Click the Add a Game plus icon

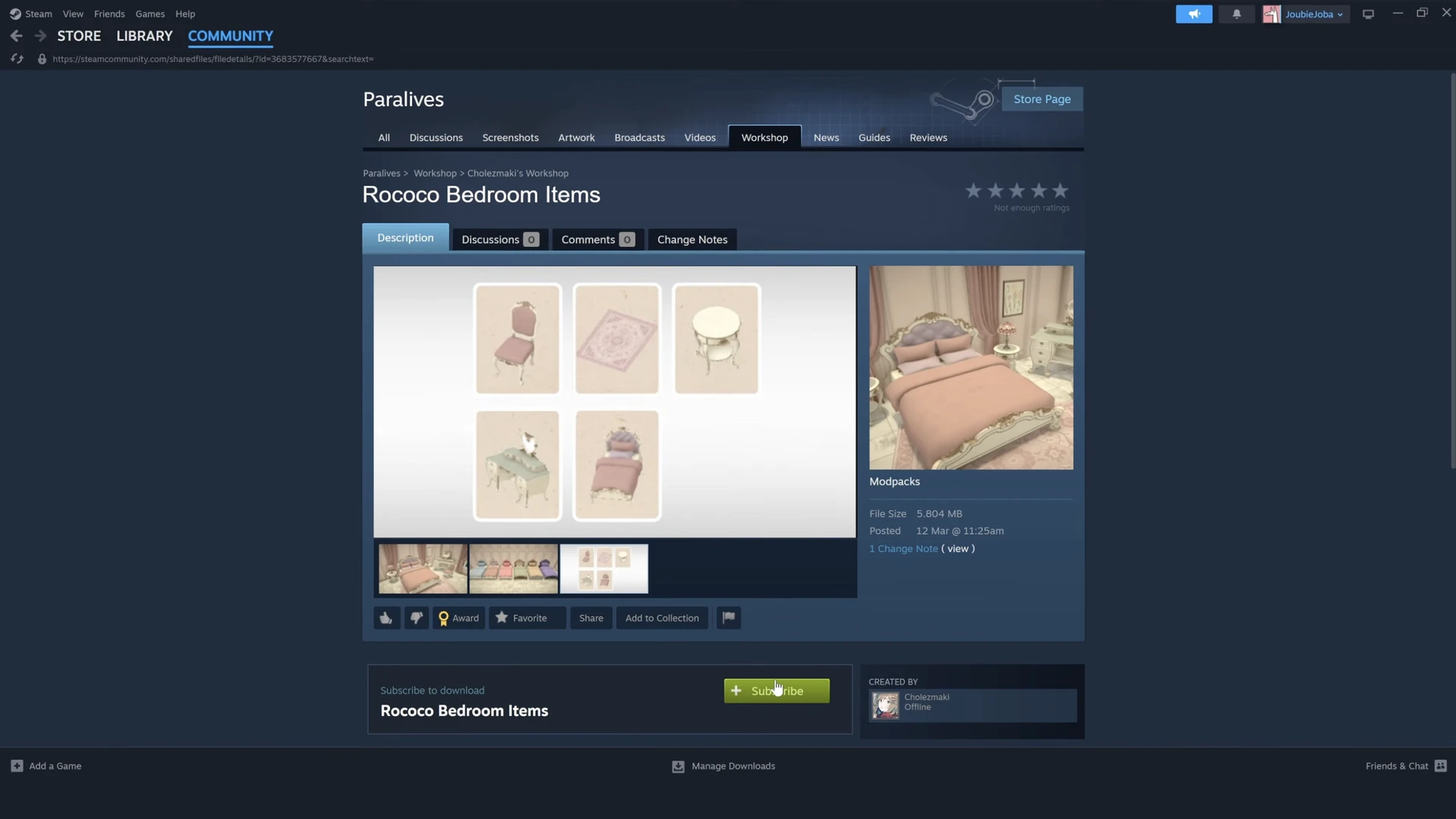click(17, 766)
